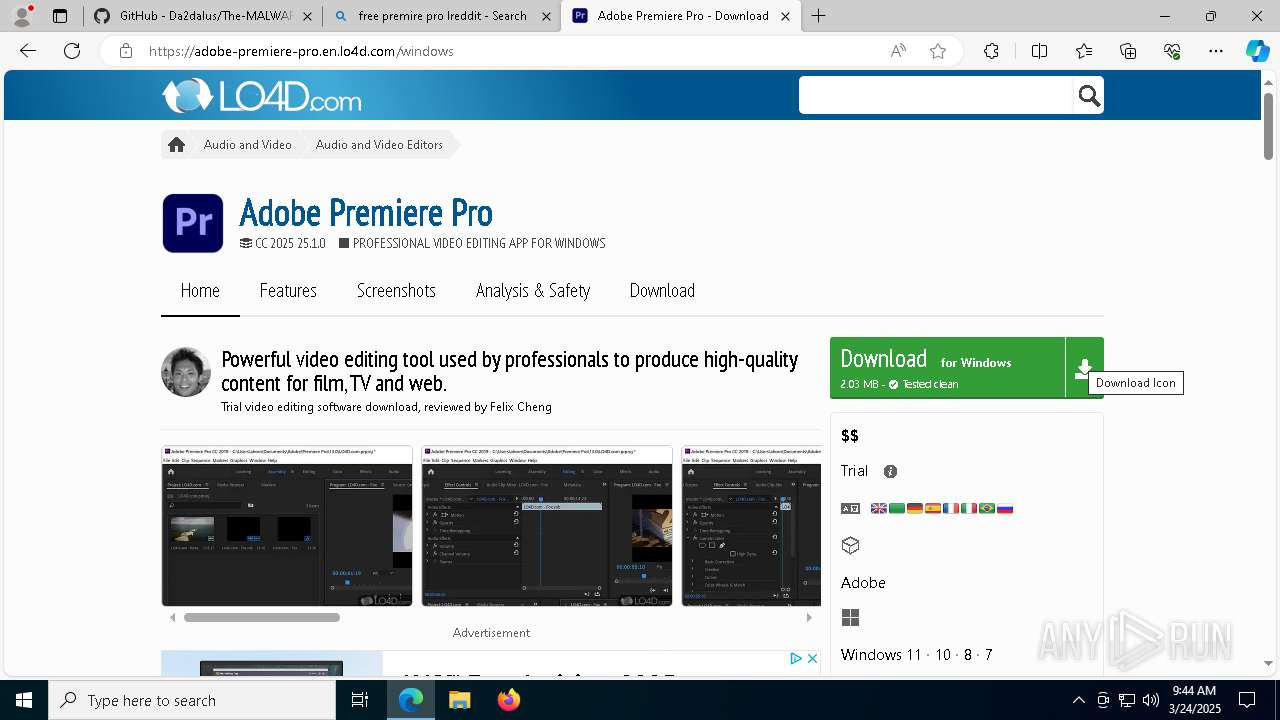Click the green Download for Windows button
Screen dimensions: 1280x720
point(948,368)
